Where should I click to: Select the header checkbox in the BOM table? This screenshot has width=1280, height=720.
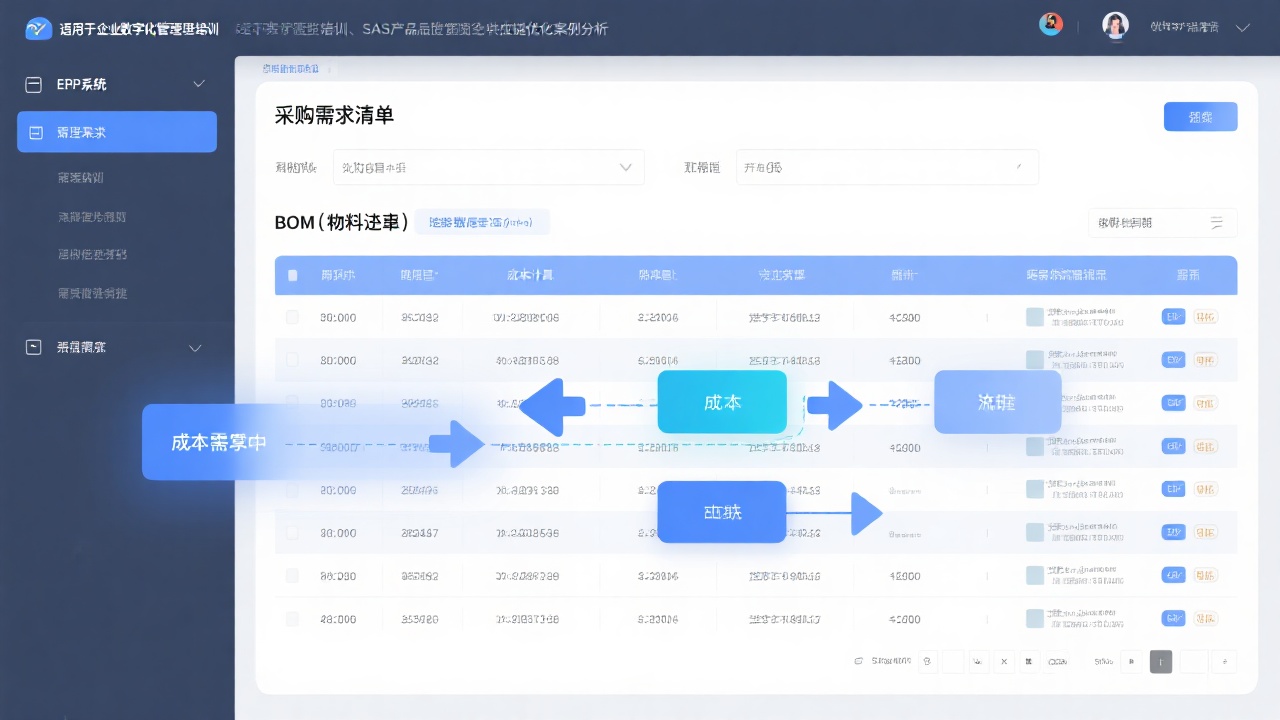(292, 275)
